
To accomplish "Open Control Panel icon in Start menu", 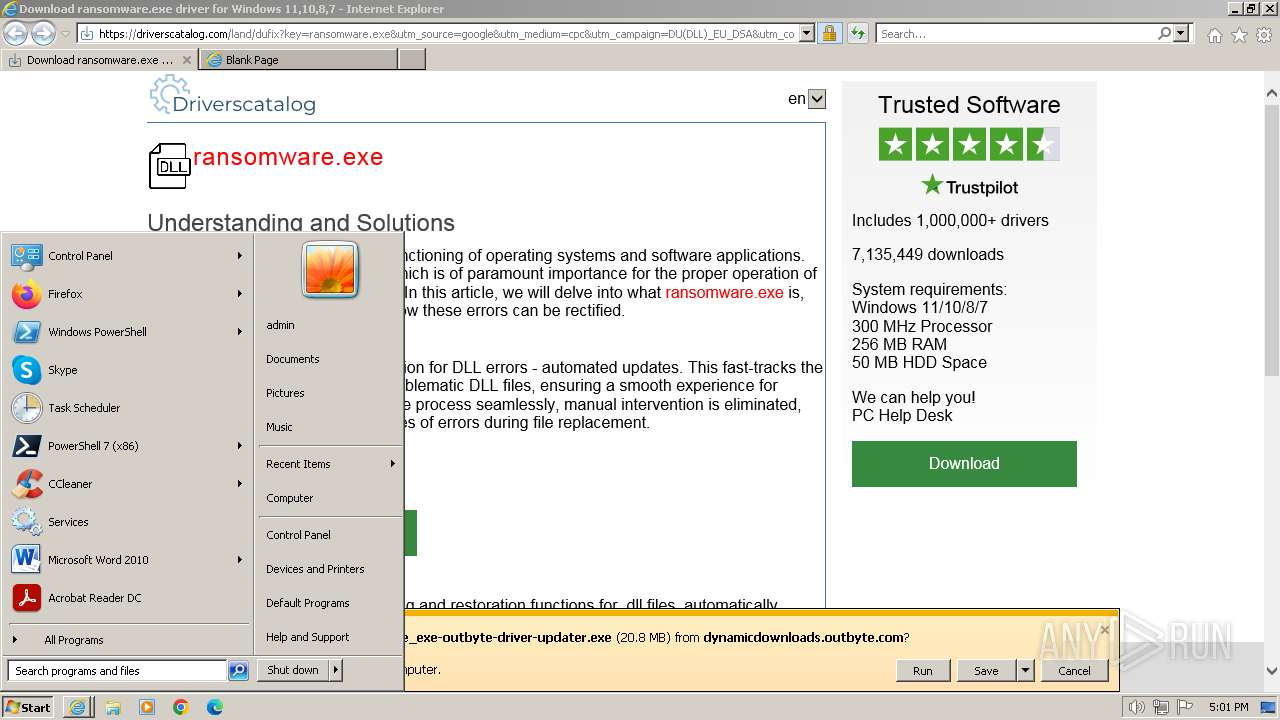I will click(27, 256).
